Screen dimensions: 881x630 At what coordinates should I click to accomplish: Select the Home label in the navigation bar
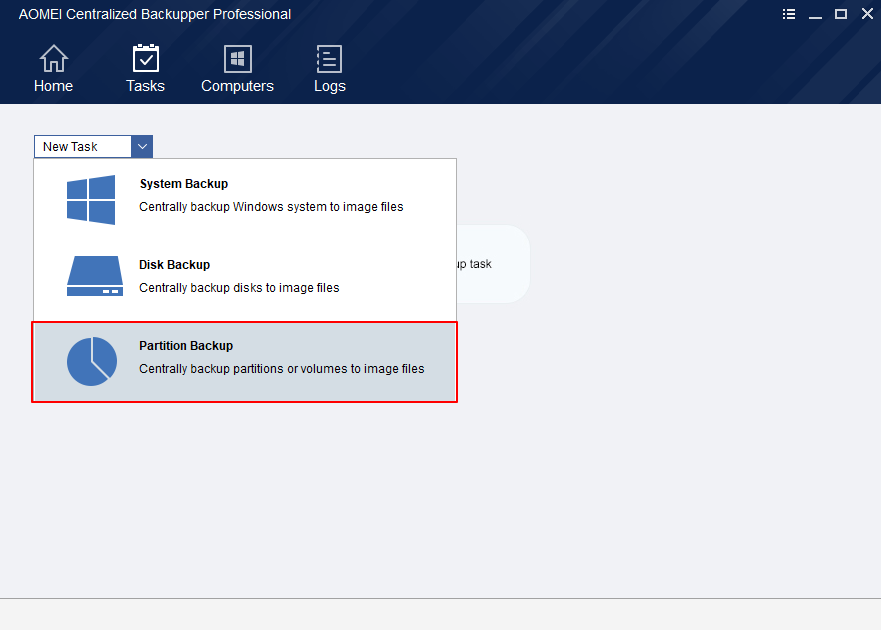click(x=53, y=86)
